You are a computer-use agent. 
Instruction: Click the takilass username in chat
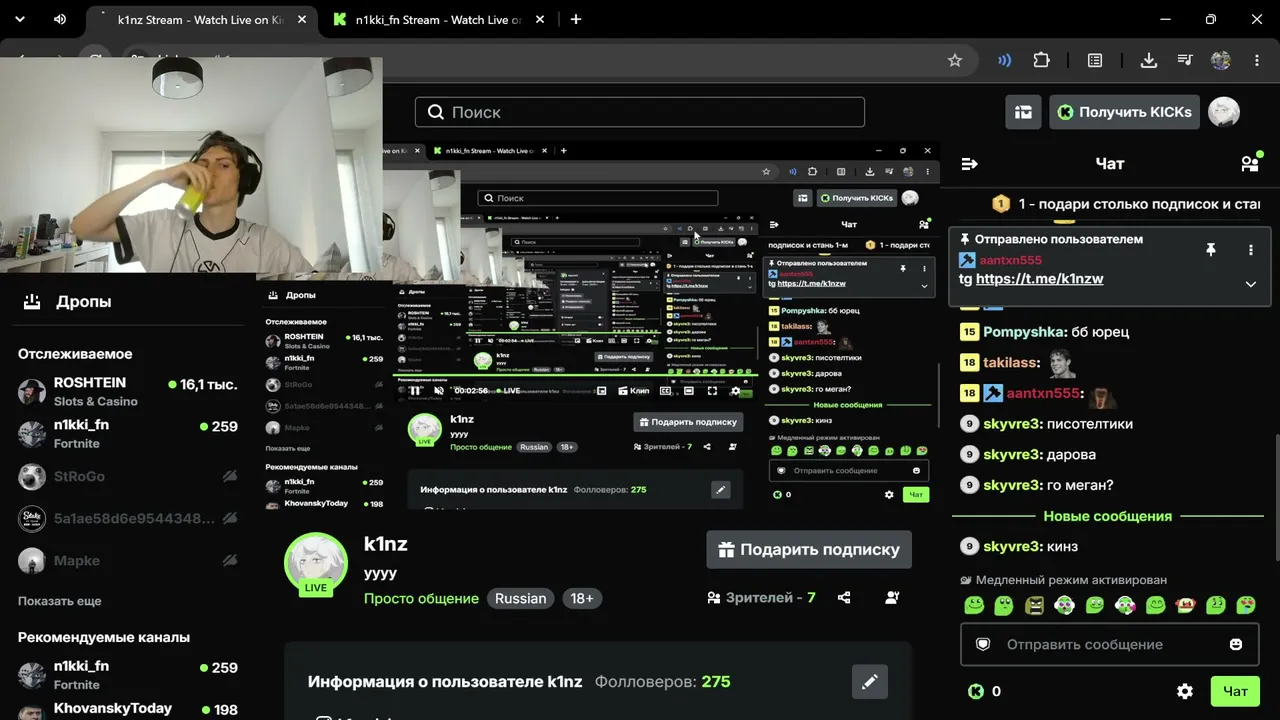pos(1010,363)
